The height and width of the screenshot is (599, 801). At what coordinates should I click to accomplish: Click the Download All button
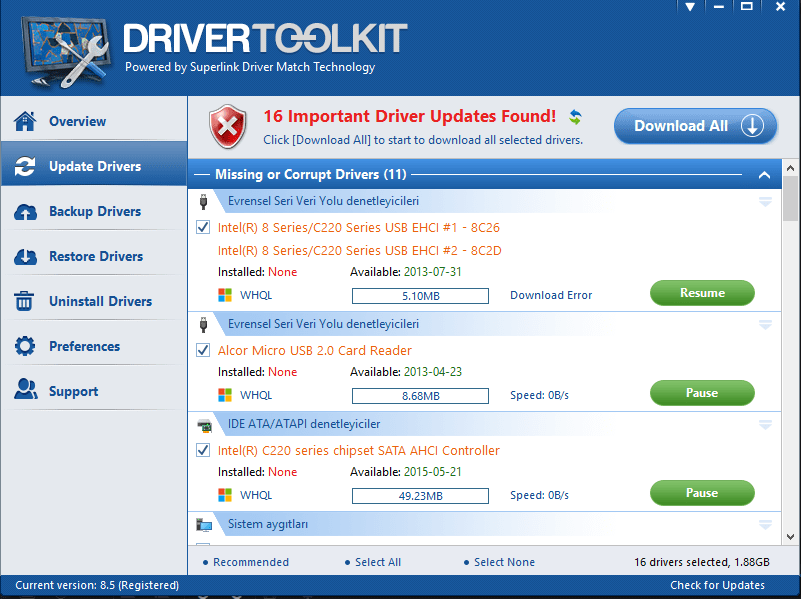pos(695,126)
